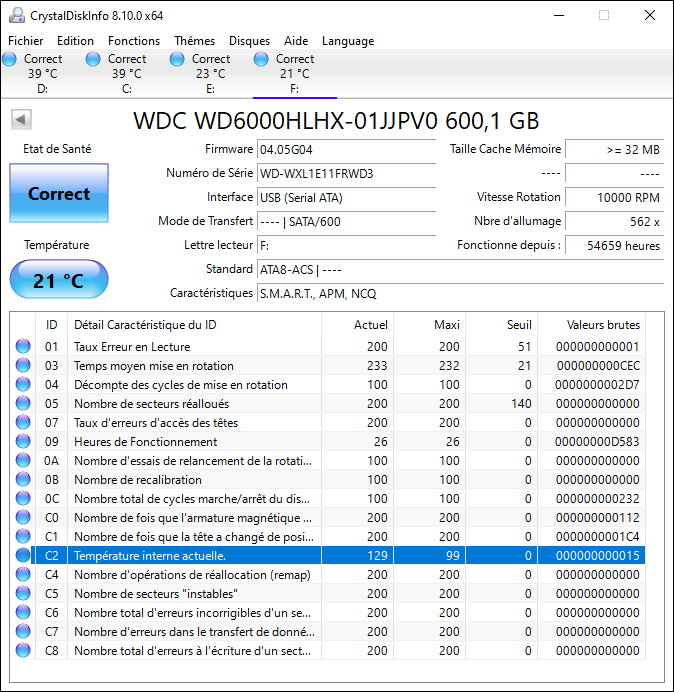
Task: Select the Taux Erreur en Lecture row
Action: coord(328,346)
